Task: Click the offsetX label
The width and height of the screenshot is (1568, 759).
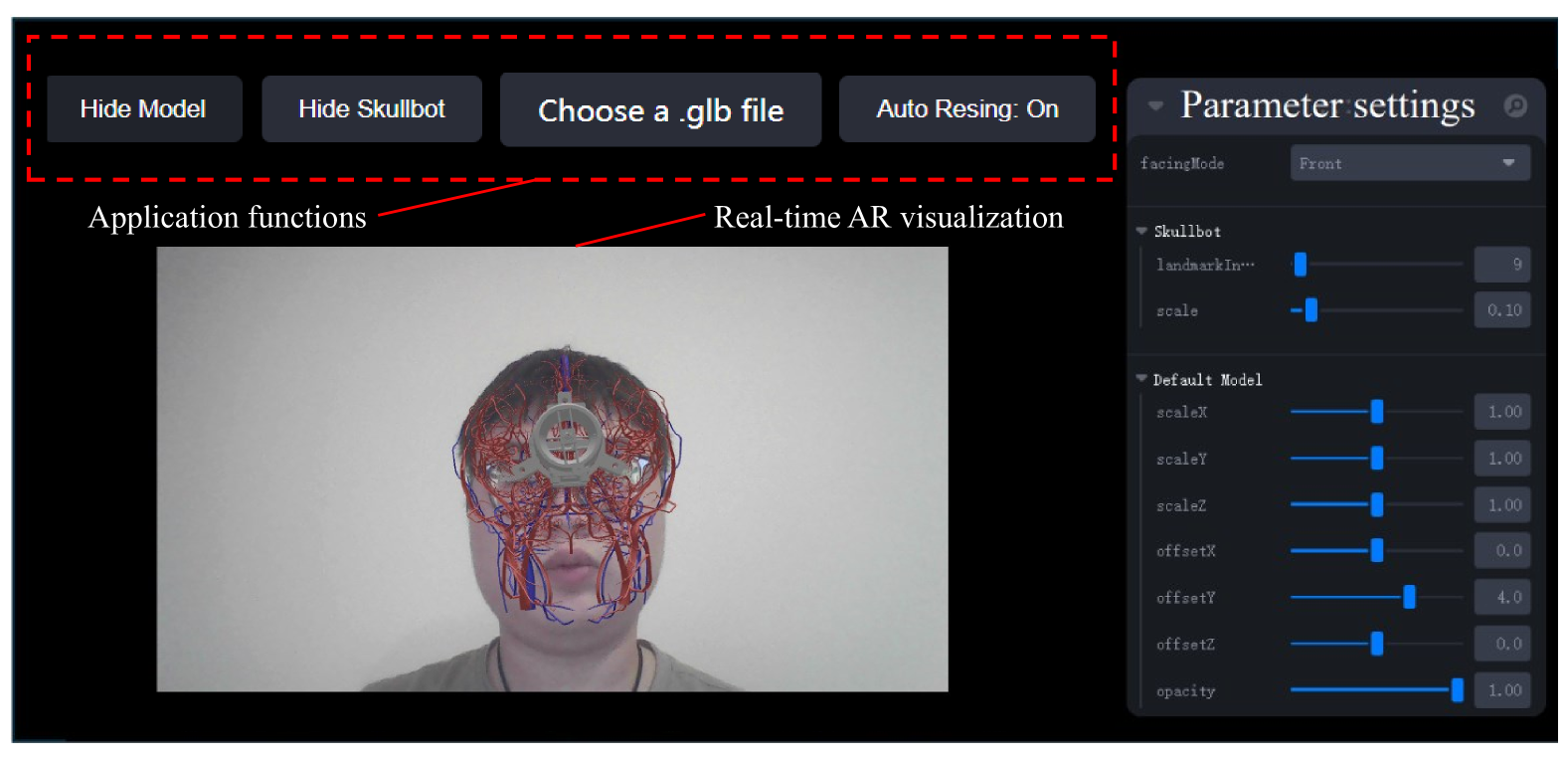Action: tap(1186, 550)
